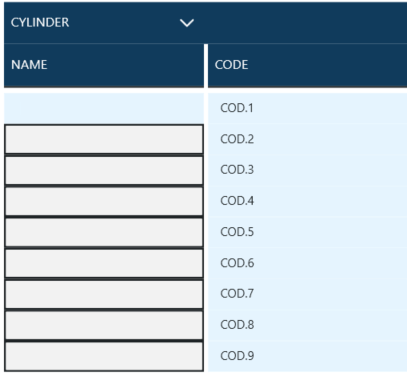Click the name field beside COD.6
Image resolution: width=407 pixels, height=378 pixels.
[104, 263]
